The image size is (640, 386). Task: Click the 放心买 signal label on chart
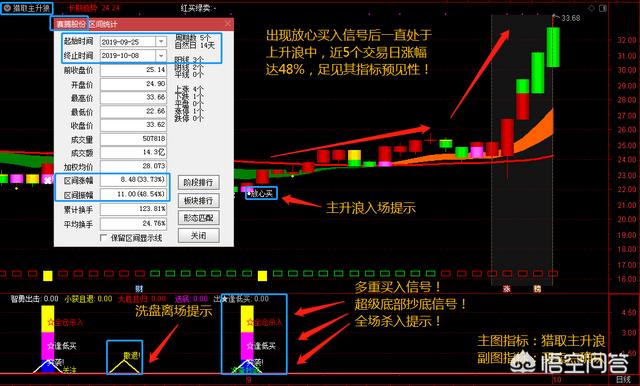coord(261,193)
